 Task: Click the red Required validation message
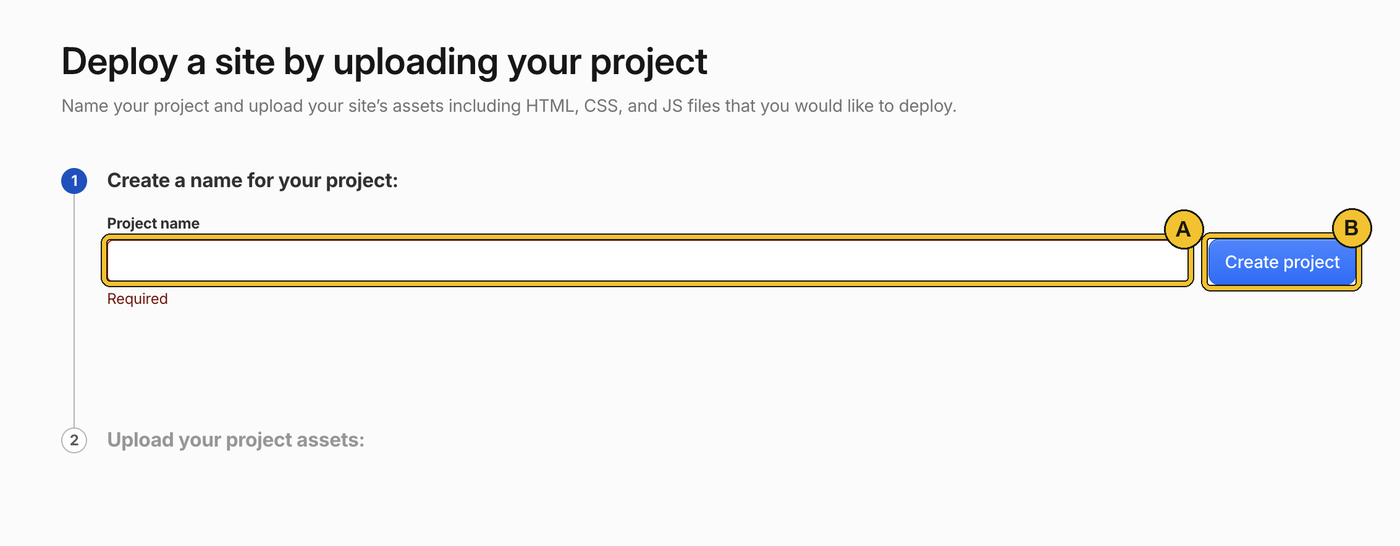[x=137, y=299]
